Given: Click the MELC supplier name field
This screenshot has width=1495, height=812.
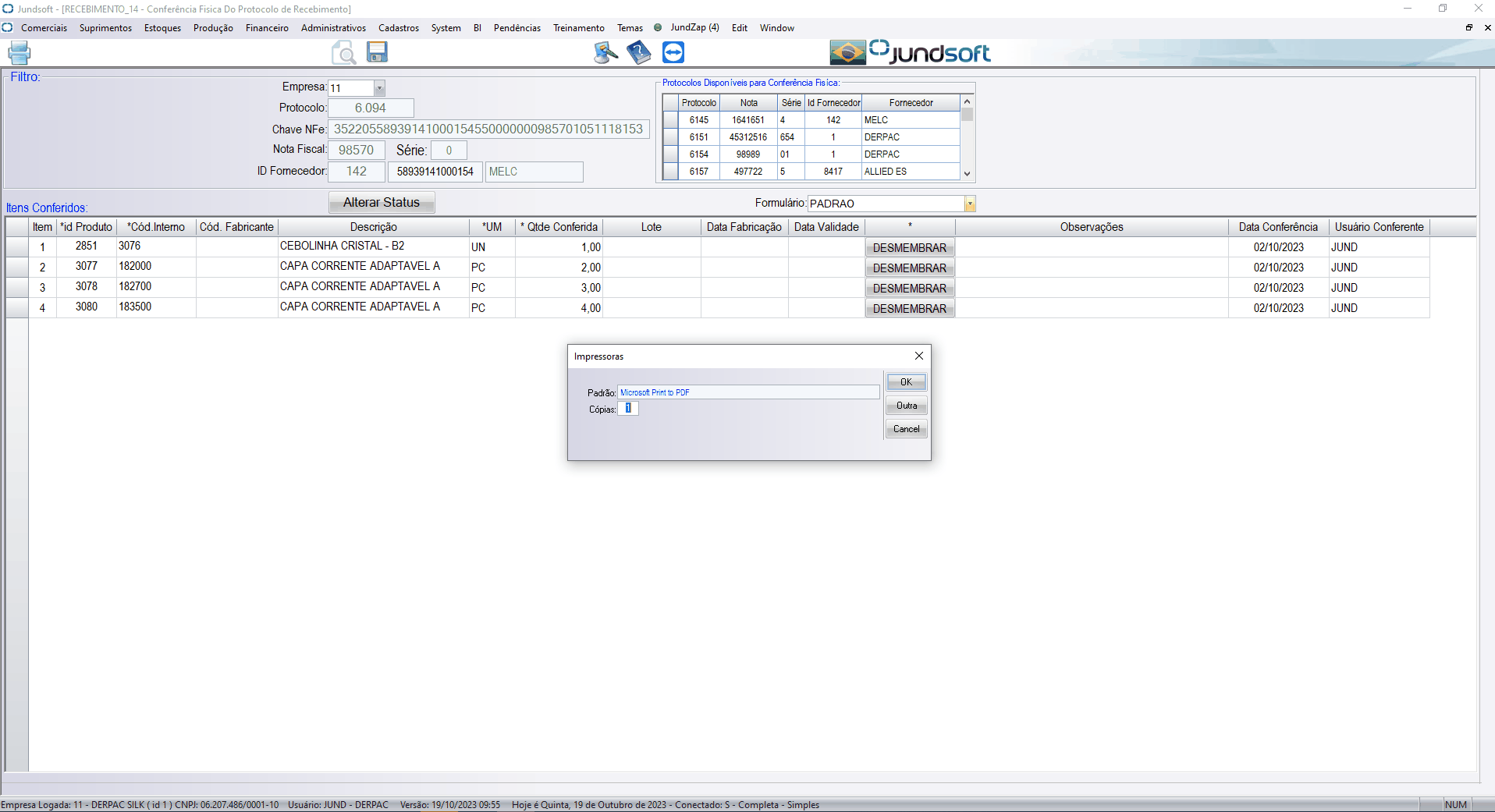Looking at the screenshot, I should pos(534,172).
